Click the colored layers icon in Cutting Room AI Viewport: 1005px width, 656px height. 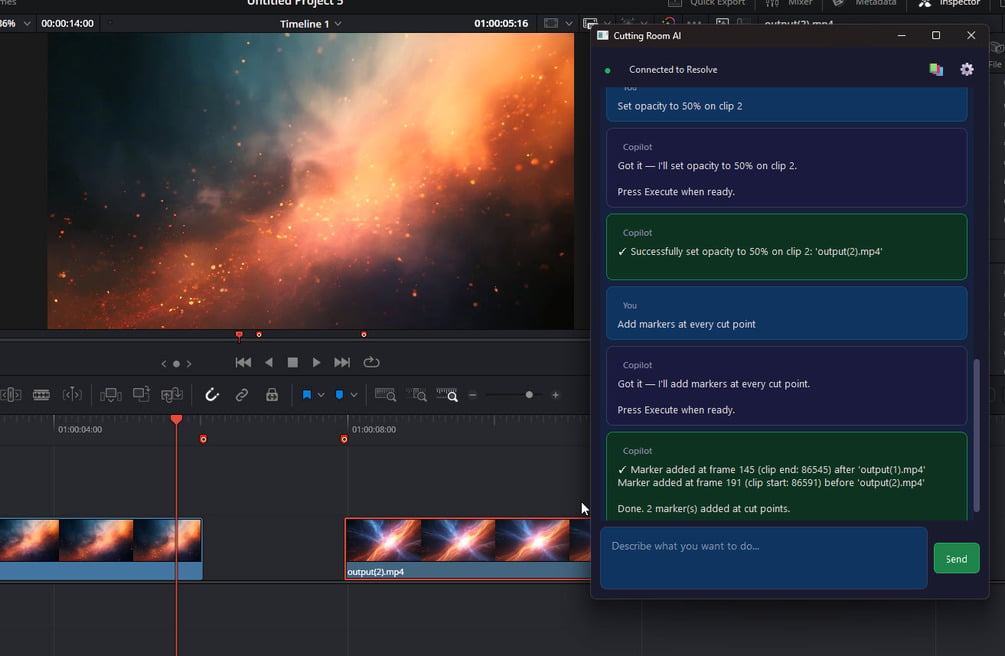pos(936,69)
